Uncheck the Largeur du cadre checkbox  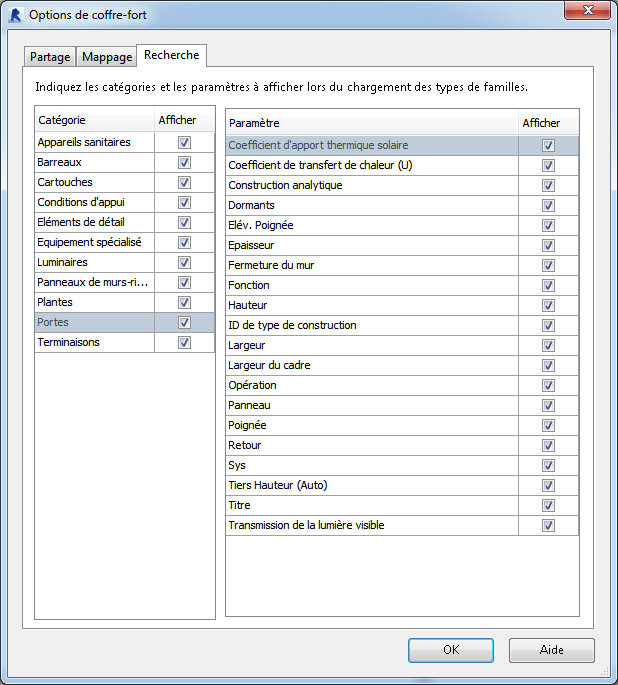(x=548, y=366)
